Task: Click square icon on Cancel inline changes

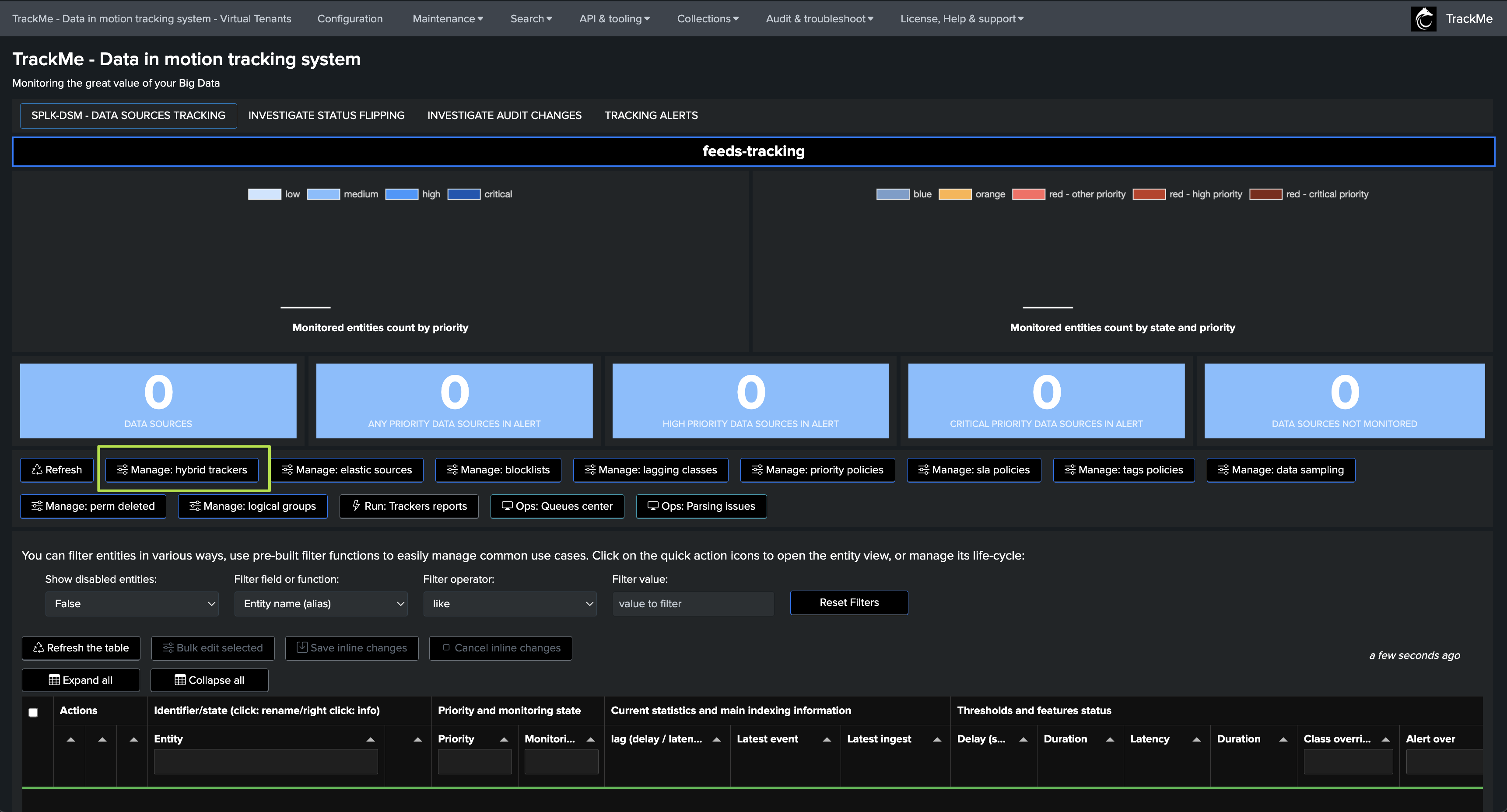Action: 446,647
